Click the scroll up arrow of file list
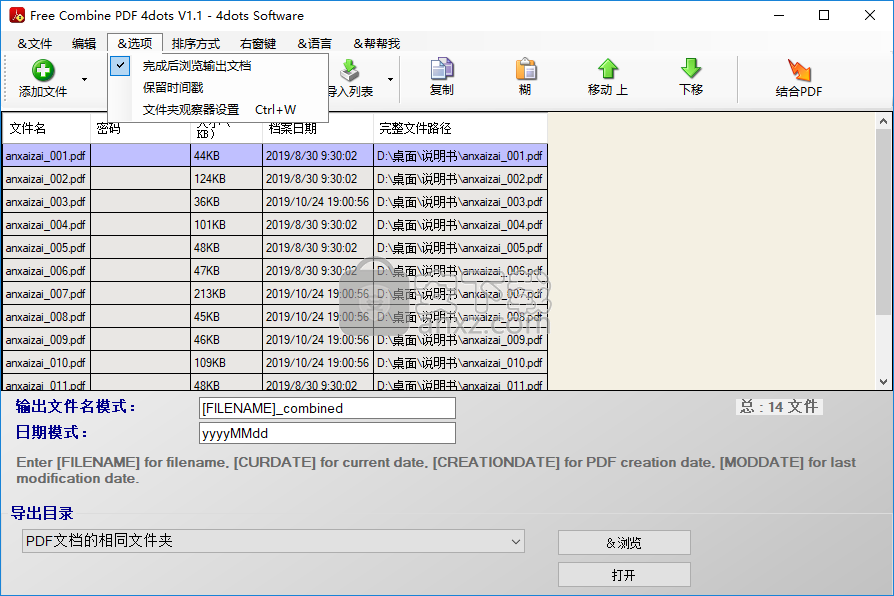 pos(883,121)
